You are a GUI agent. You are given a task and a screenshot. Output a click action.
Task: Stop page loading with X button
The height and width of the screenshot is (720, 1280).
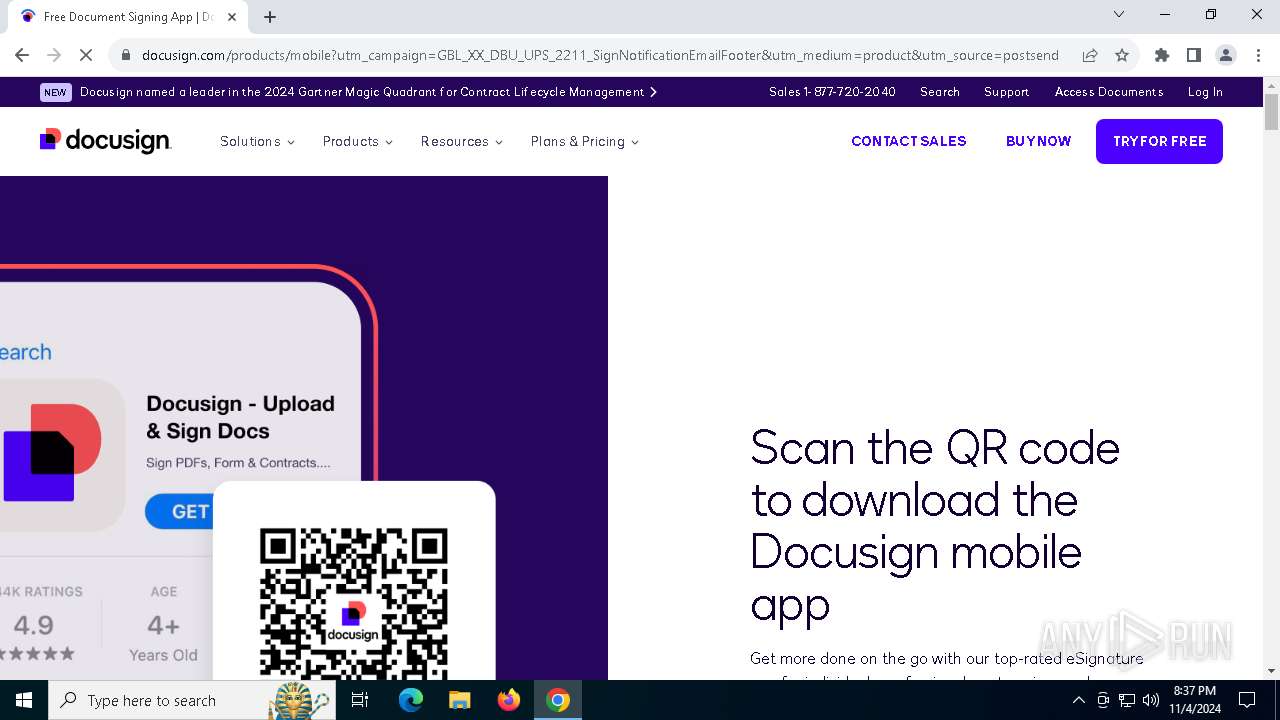(86, 55)
